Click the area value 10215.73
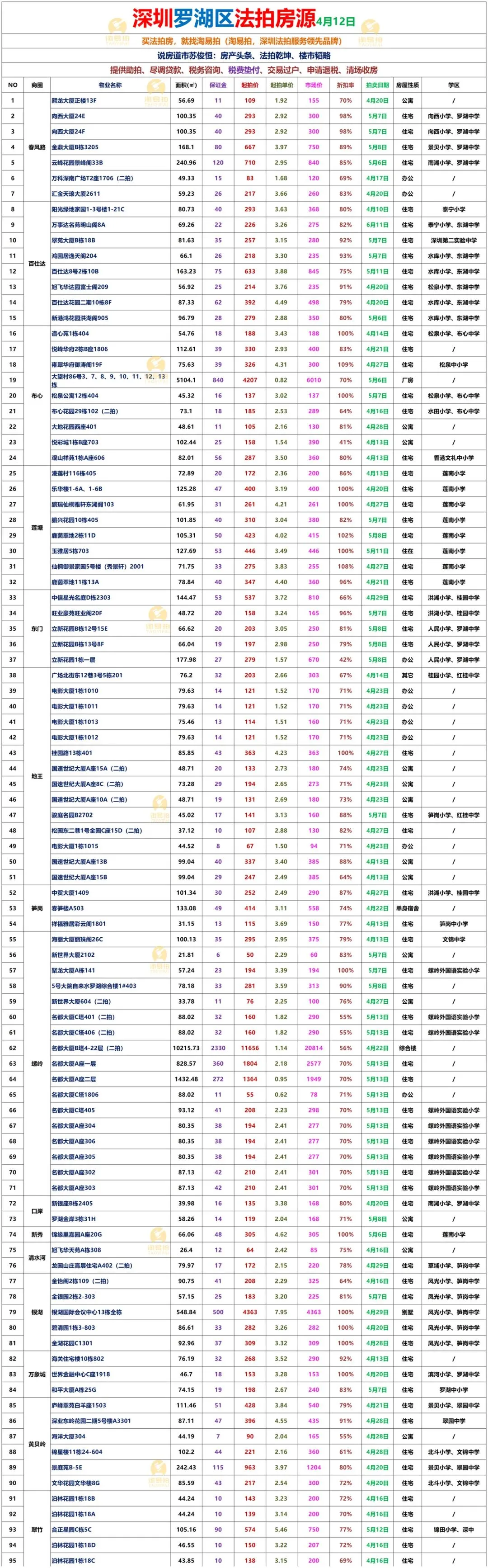The width and height of the screenshot is (488, 1568). [x=186, y=1048]
